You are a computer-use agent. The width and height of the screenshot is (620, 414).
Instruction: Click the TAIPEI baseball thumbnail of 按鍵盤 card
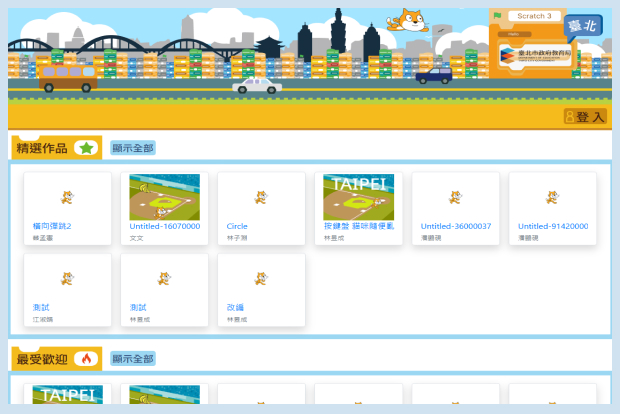[x=359, y=197]
